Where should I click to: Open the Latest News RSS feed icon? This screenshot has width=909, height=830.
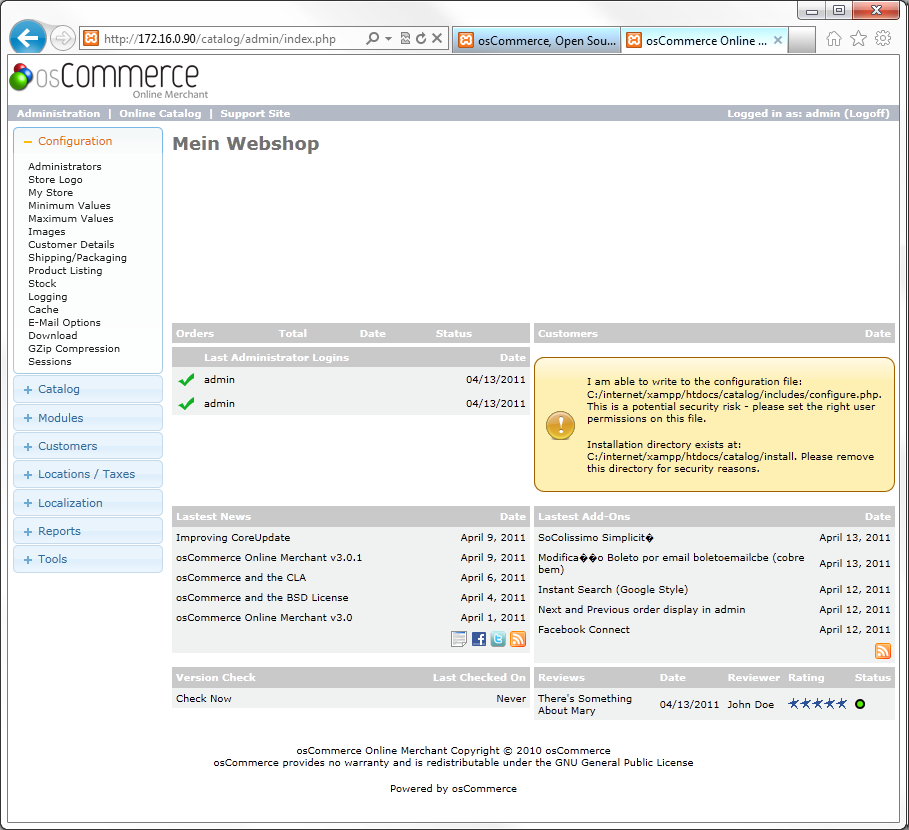tap(517, 639)
